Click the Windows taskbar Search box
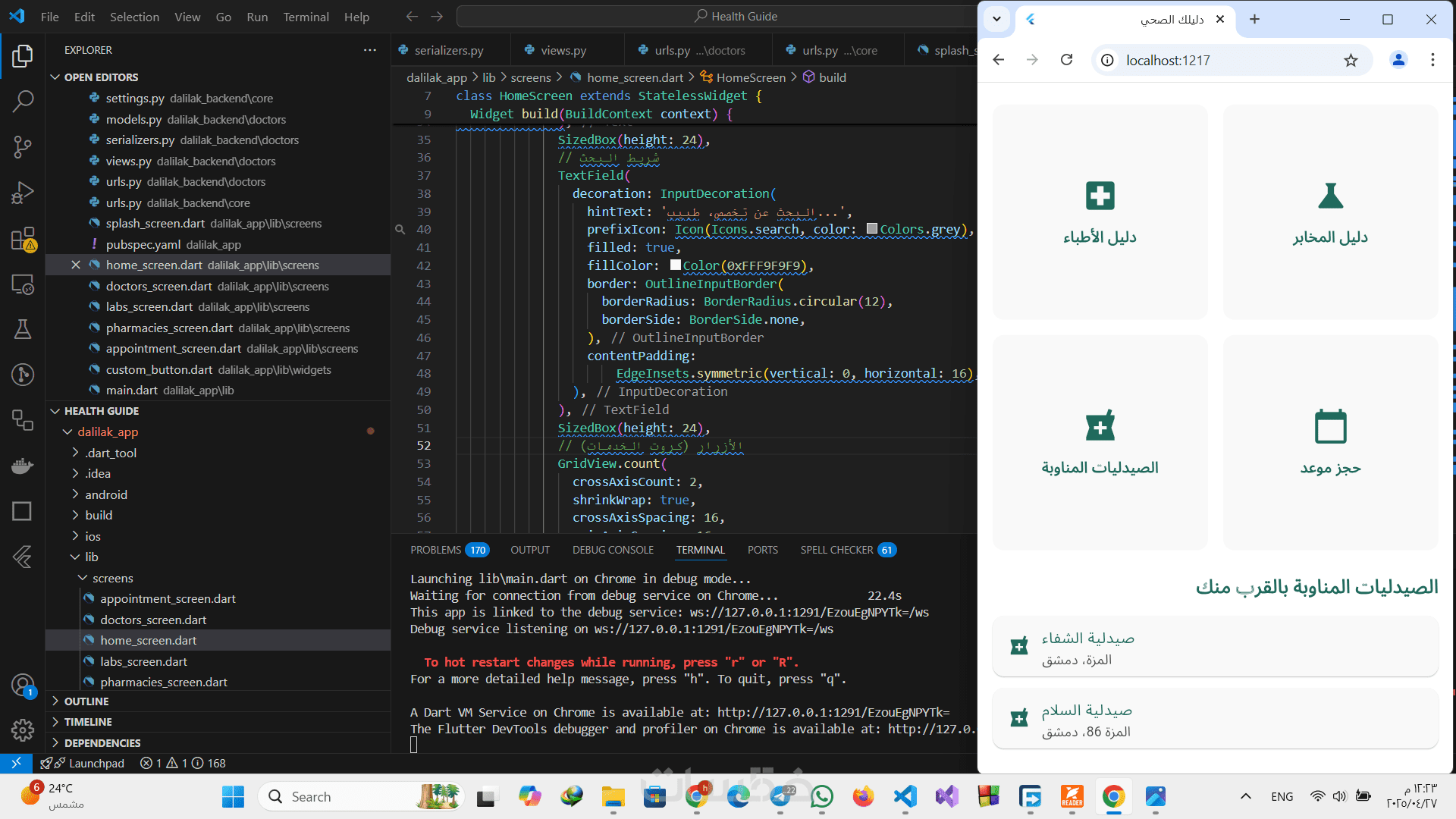This screenshot has width=1456, height=819. 341,796
